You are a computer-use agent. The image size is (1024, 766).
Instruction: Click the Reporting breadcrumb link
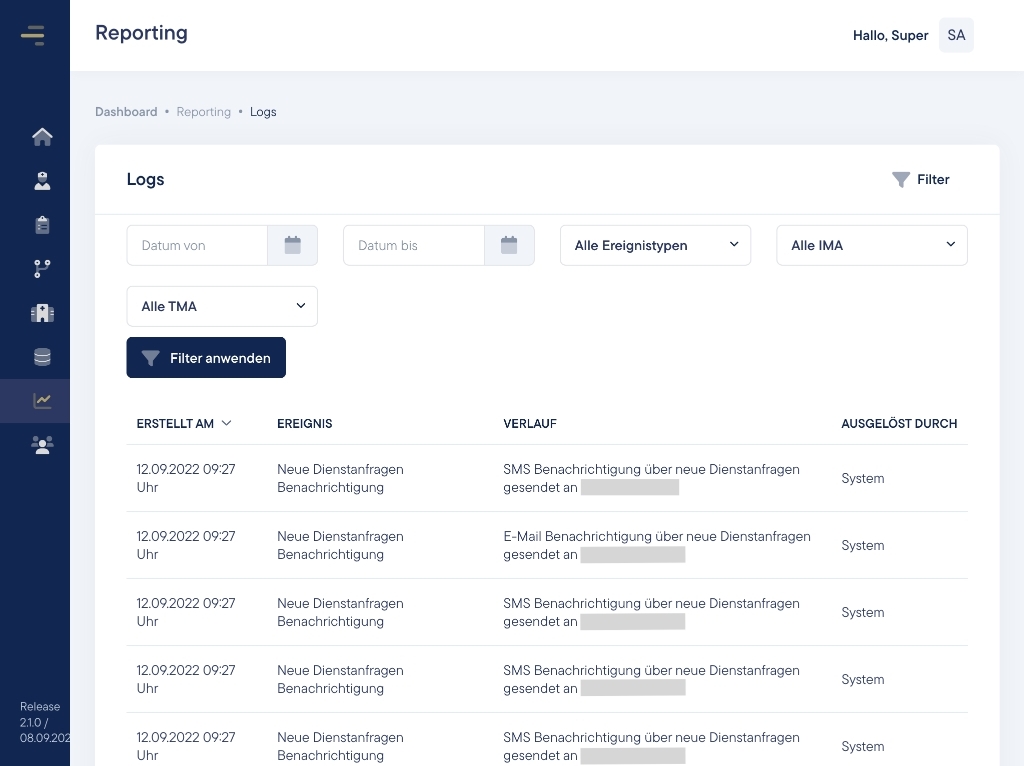coord(203,112)
